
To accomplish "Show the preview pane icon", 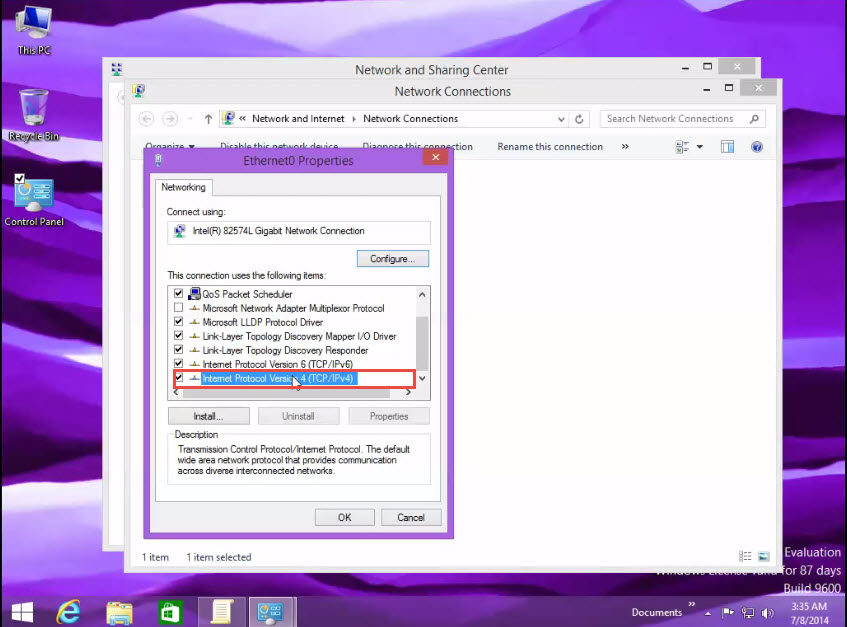I will (x=728, y=147).
